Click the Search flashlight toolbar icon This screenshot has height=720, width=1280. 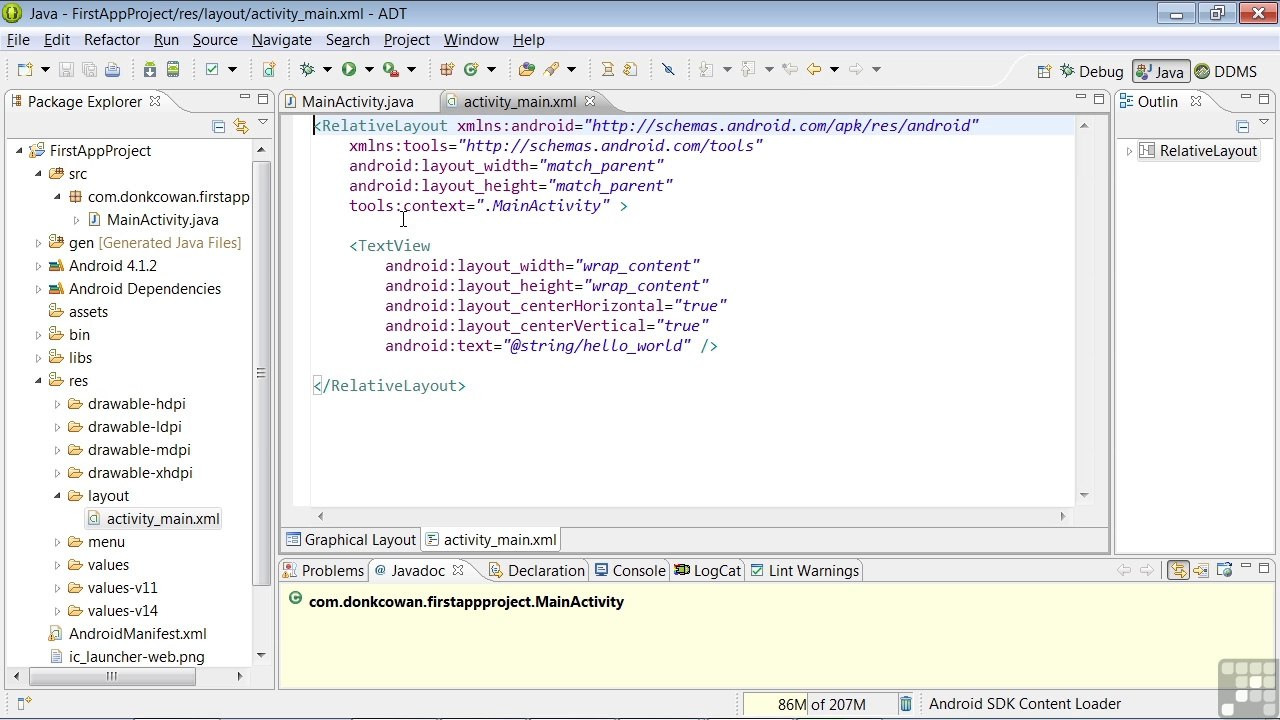550,69
